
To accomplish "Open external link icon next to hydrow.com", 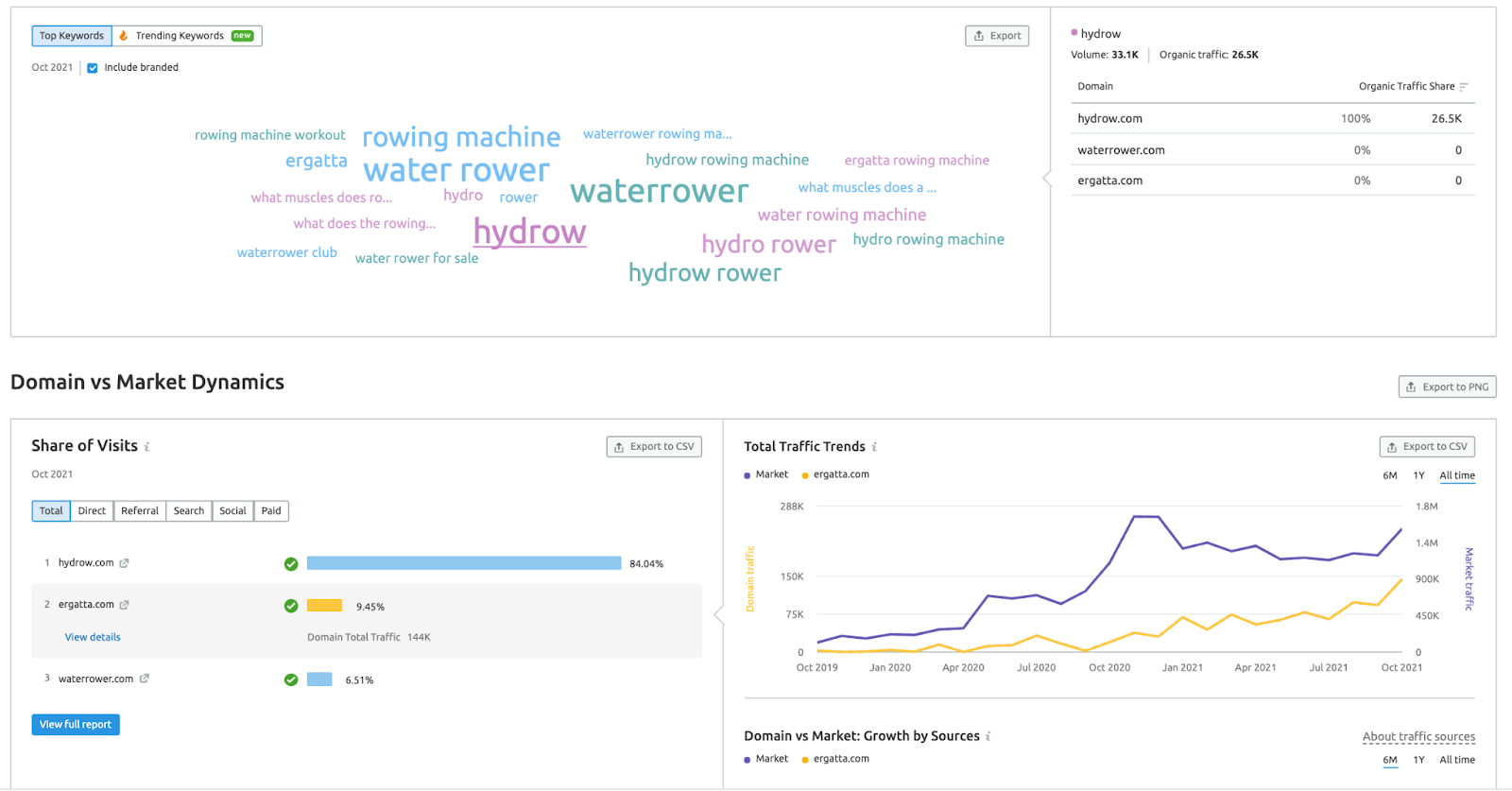I will (124, 563).
